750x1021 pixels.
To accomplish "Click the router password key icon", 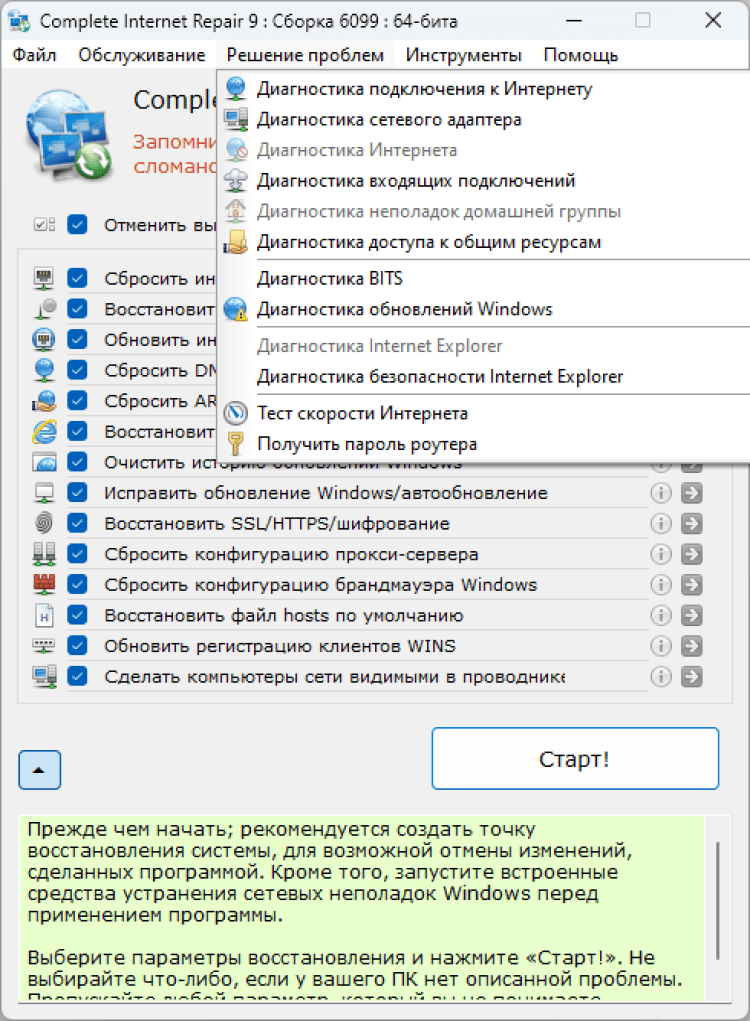I will [x=236, y=443].
